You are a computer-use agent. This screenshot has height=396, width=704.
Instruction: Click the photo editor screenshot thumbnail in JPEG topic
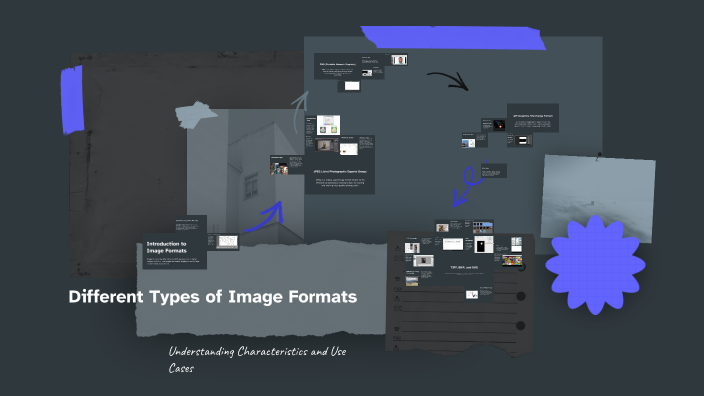pyautogui.click(x=327, y=145)
